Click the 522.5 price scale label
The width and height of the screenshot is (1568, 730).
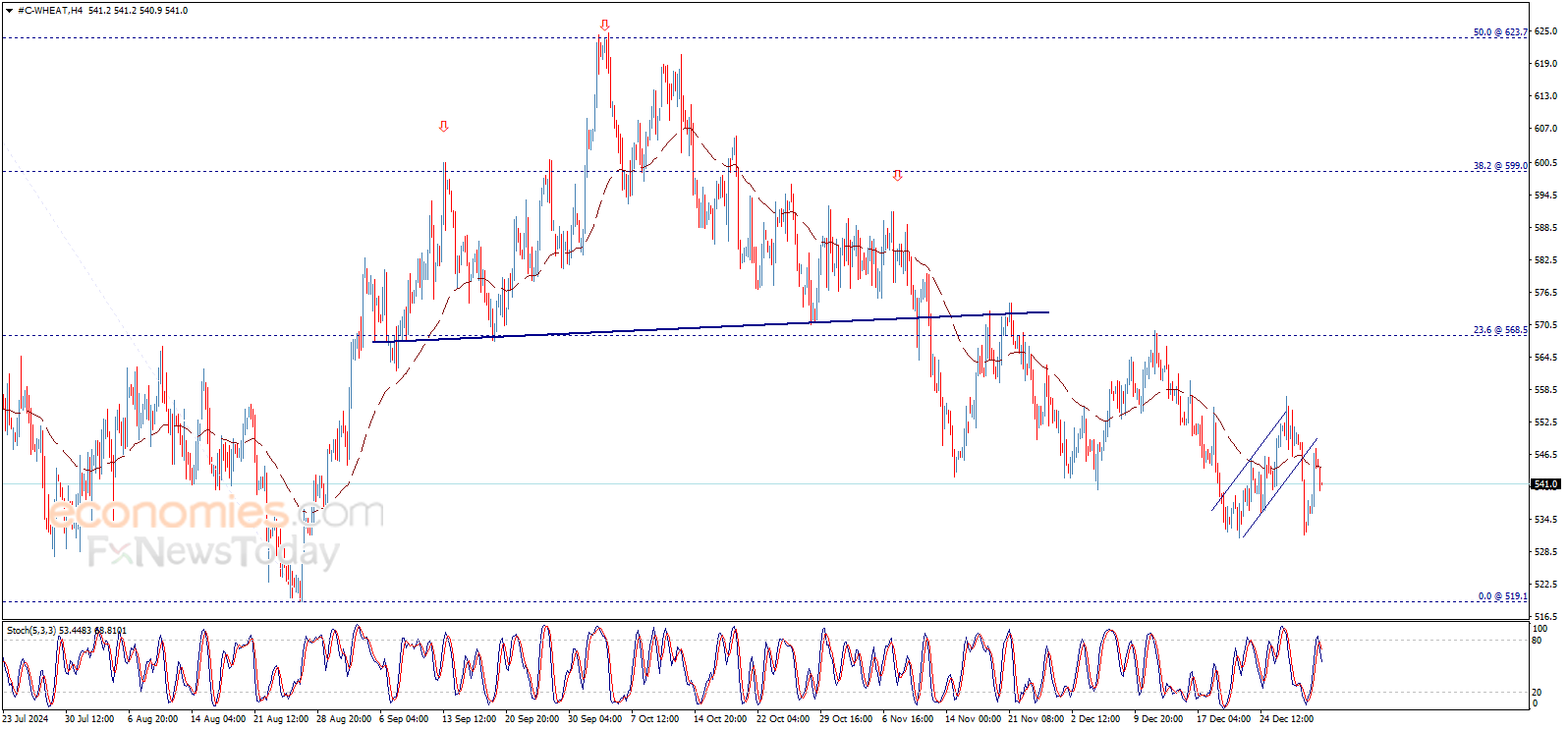pyautogui.click(x=1545, y=585)
